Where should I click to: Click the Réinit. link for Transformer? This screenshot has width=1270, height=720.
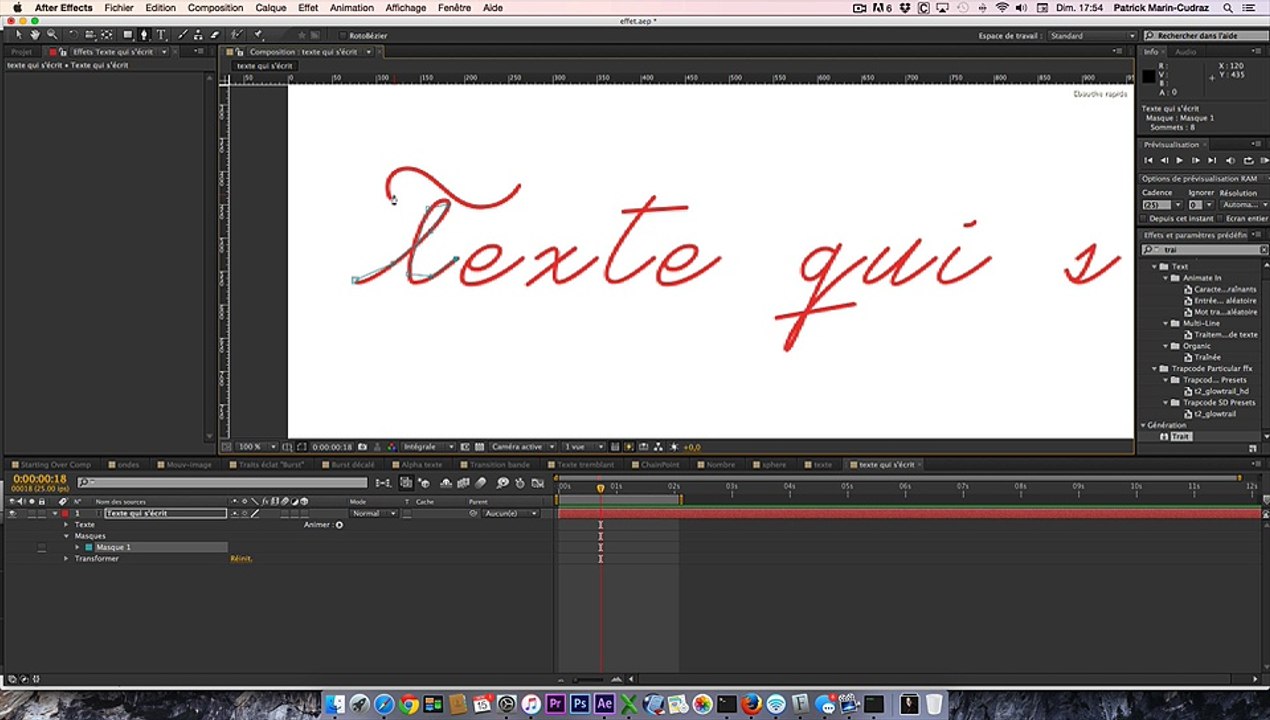pos(241,559)
